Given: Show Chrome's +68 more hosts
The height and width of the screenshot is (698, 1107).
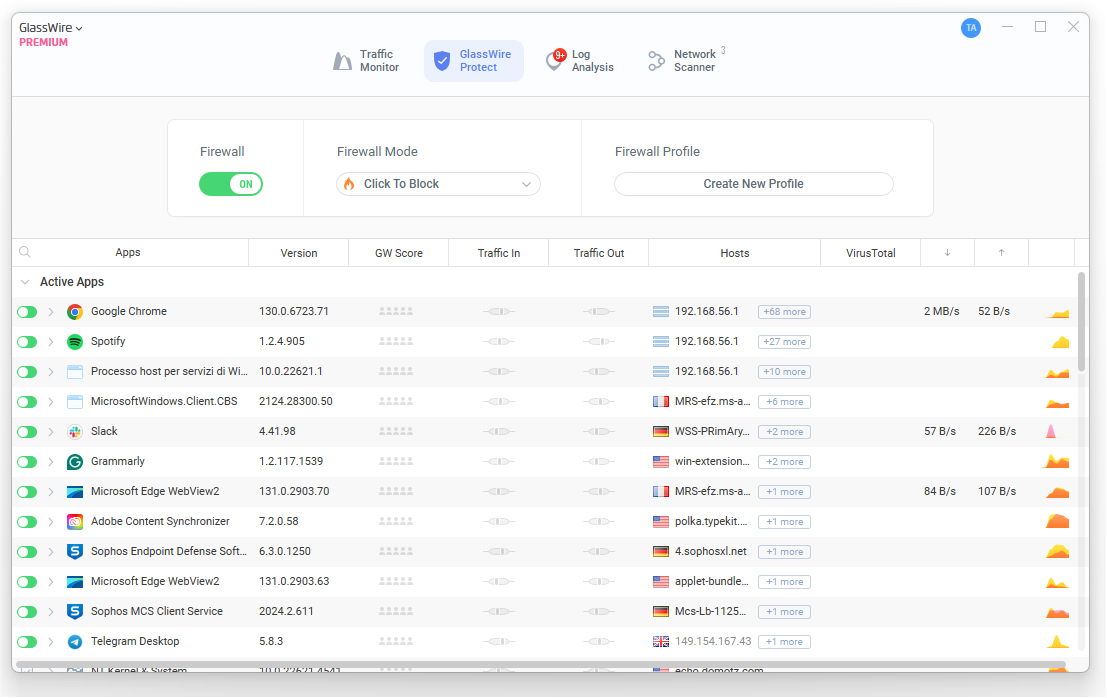Looking at the screenshot, I should (784, 312).
